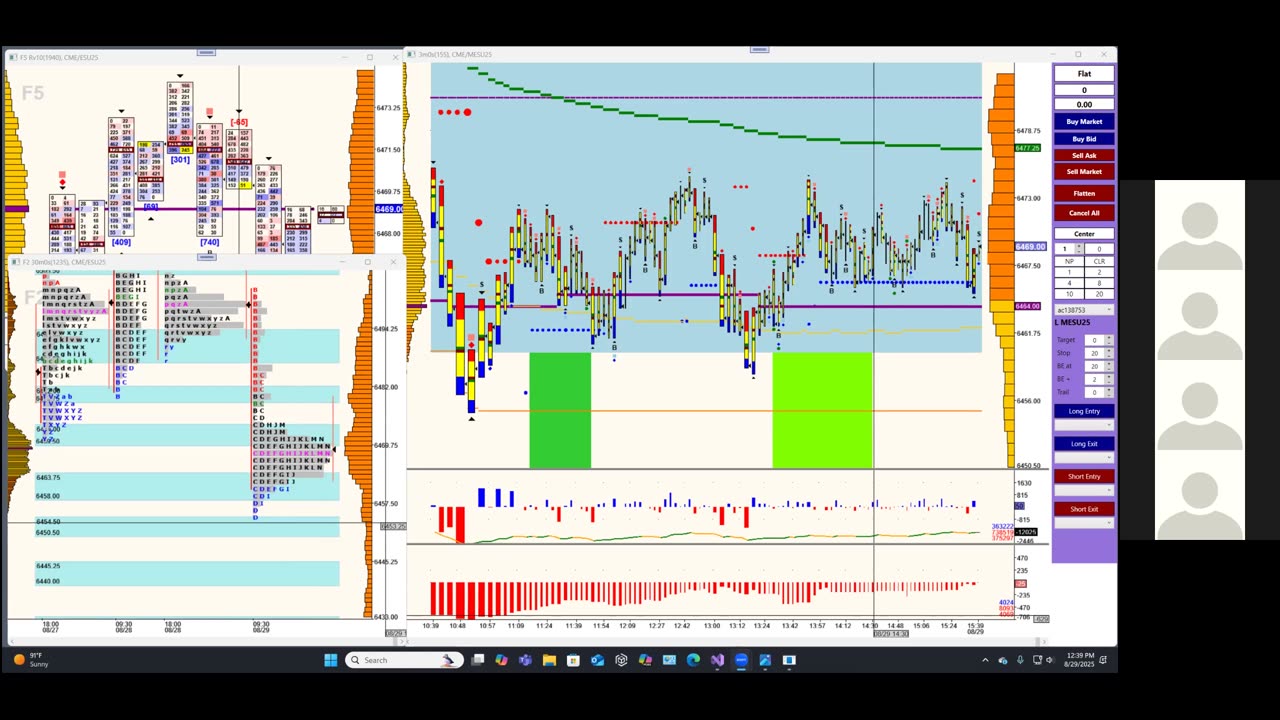Open OneDrive tray icon
Image resolution: width=1280 pixels, height=720 pixels.
[x=1003, y=660]
